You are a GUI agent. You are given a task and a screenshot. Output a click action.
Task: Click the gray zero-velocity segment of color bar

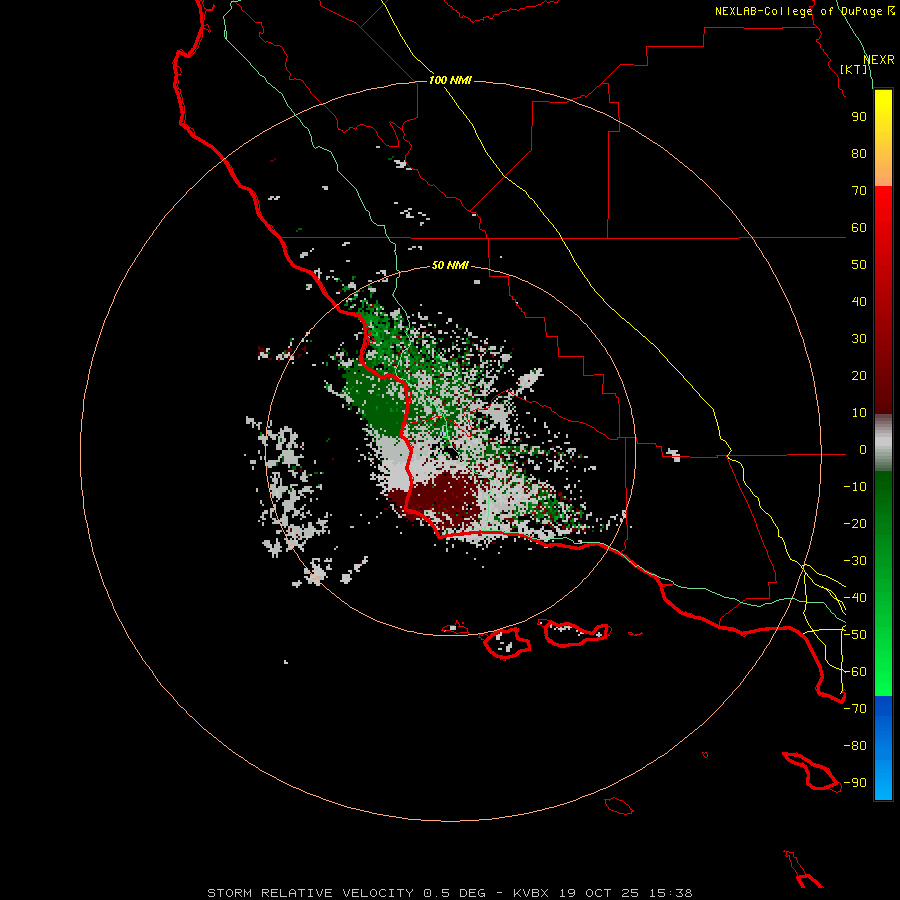883,443
